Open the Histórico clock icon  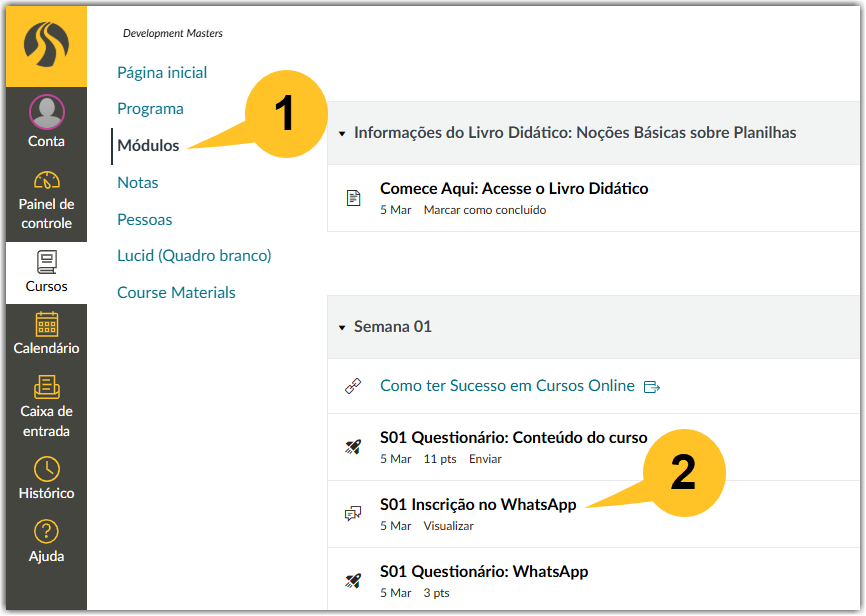tap(46, 469)
